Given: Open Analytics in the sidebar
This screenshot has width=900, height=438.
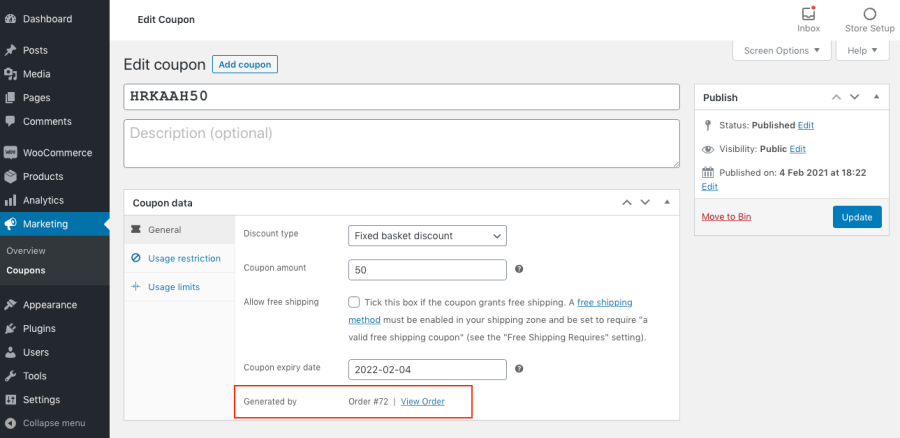Looking at the screenshot, I should 43,200.
